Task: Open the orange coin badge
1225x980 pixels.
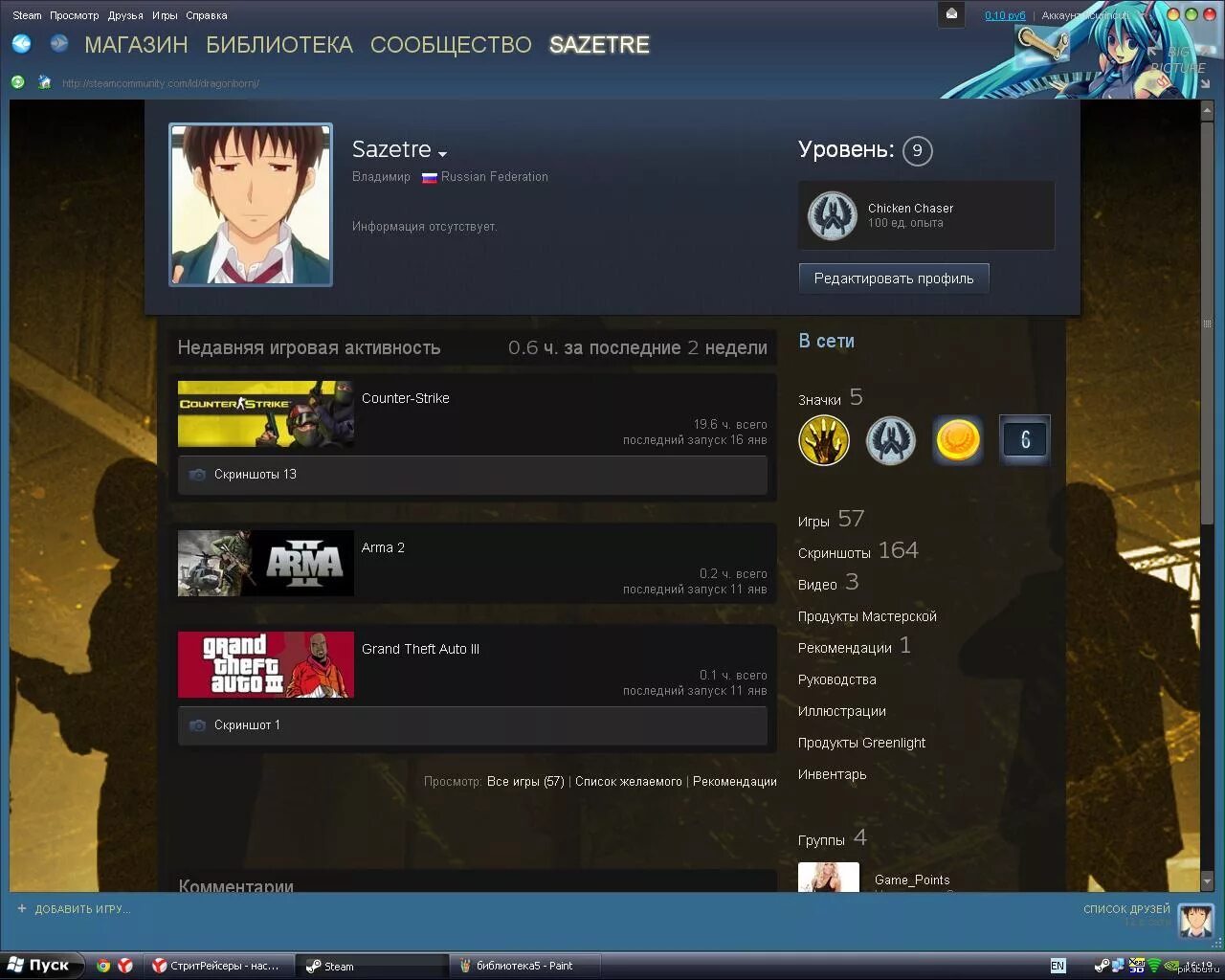Action: (x=958, y=440)
